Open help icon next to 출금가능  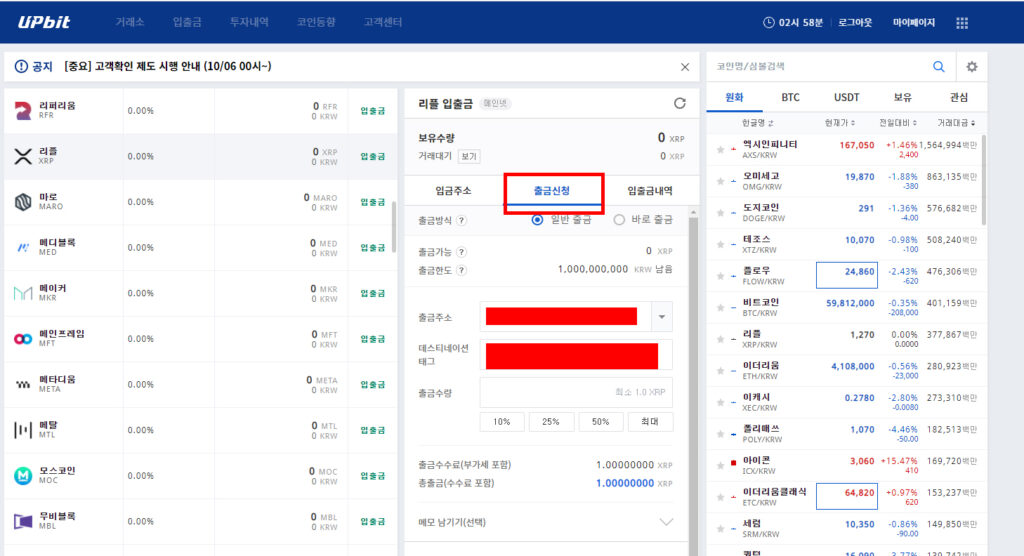coord(461,252)
